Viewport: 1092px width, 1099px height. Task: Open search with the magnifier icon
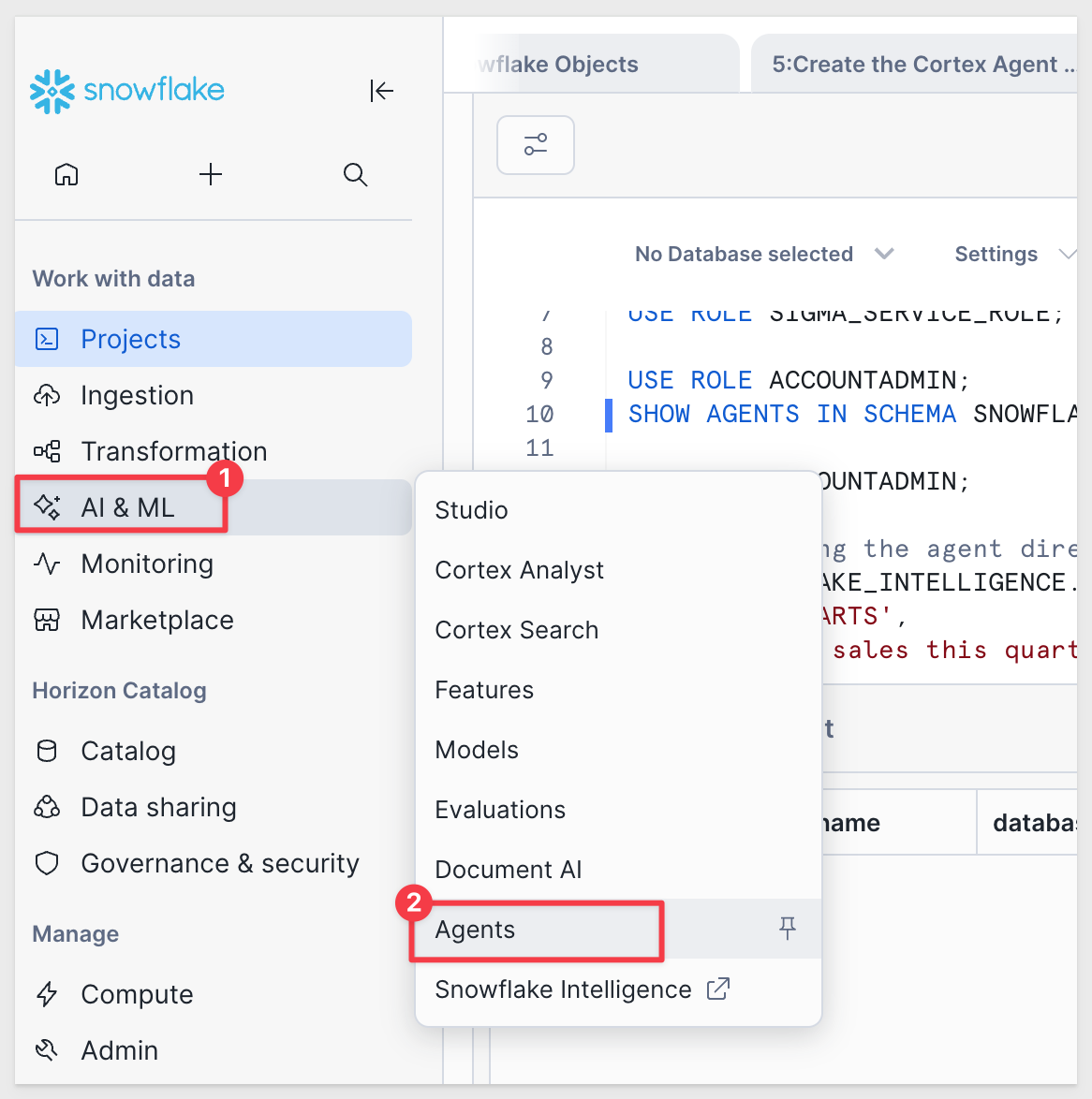pos(355,174)
